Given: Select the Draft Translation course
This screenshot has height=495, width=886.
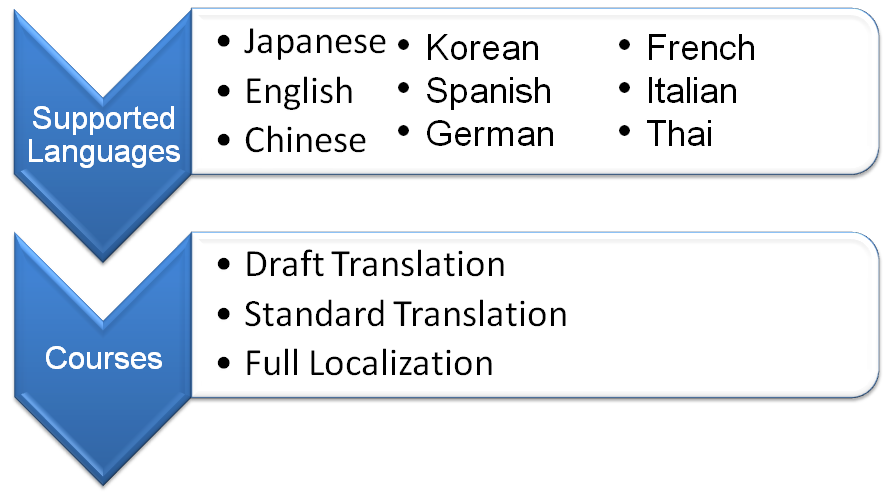Looking at the screenshot, I should (375, 264).
